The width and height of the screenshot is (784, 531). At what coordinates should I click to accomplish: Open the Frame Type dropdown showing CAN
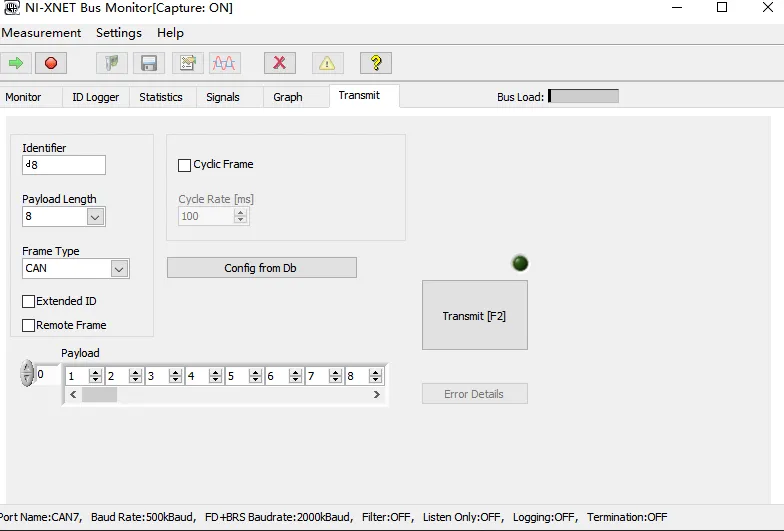click(119, 268)
